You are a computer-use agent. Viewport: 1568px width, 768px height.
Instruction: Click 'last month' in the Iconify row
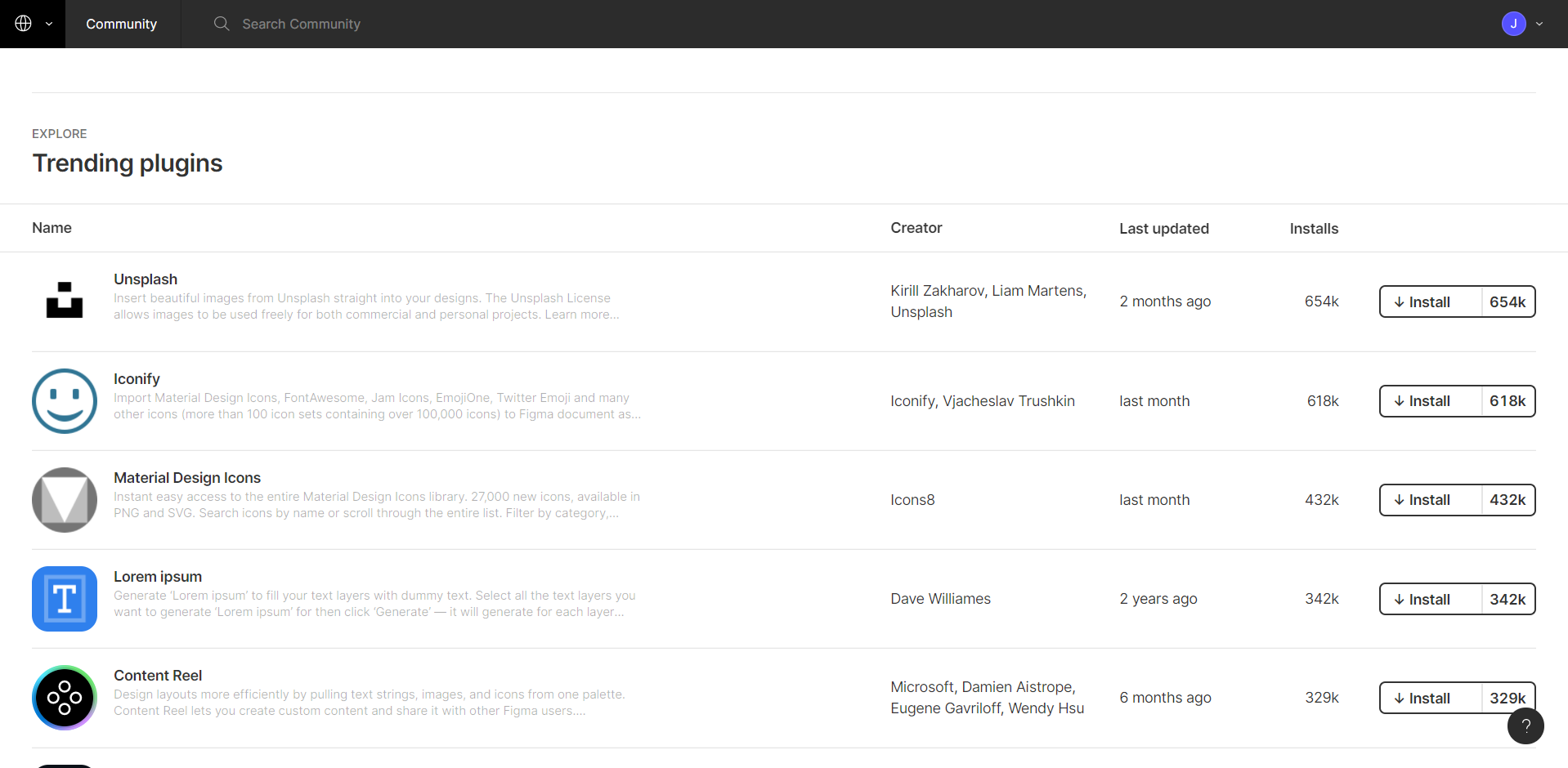pos(1154,401)
